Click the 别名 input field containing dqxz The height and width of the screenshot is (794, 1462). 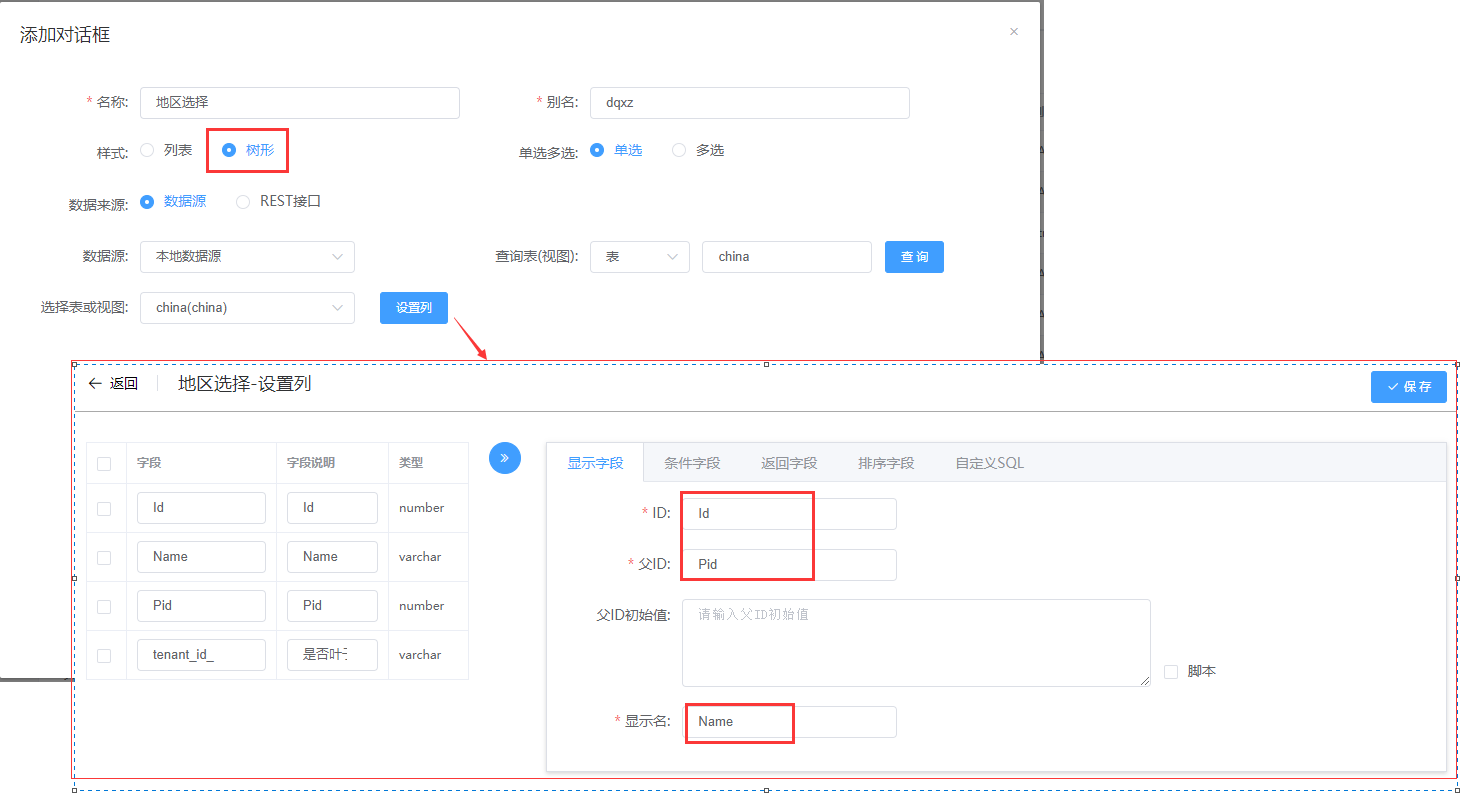point(749,103)
